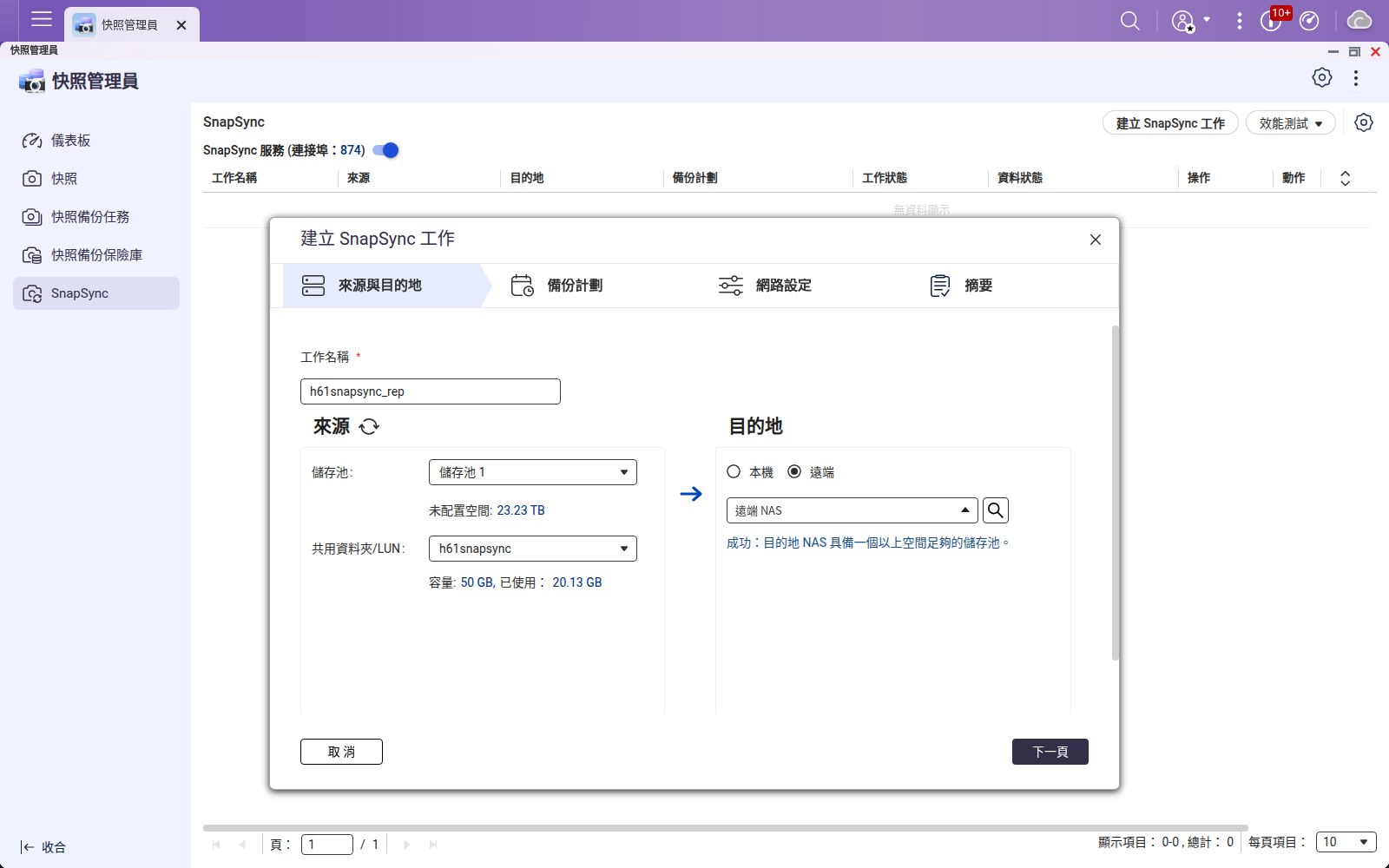Search remote NAS with the magnifier button
This screenshot has width=1389, height=868.
click(996, 510)
